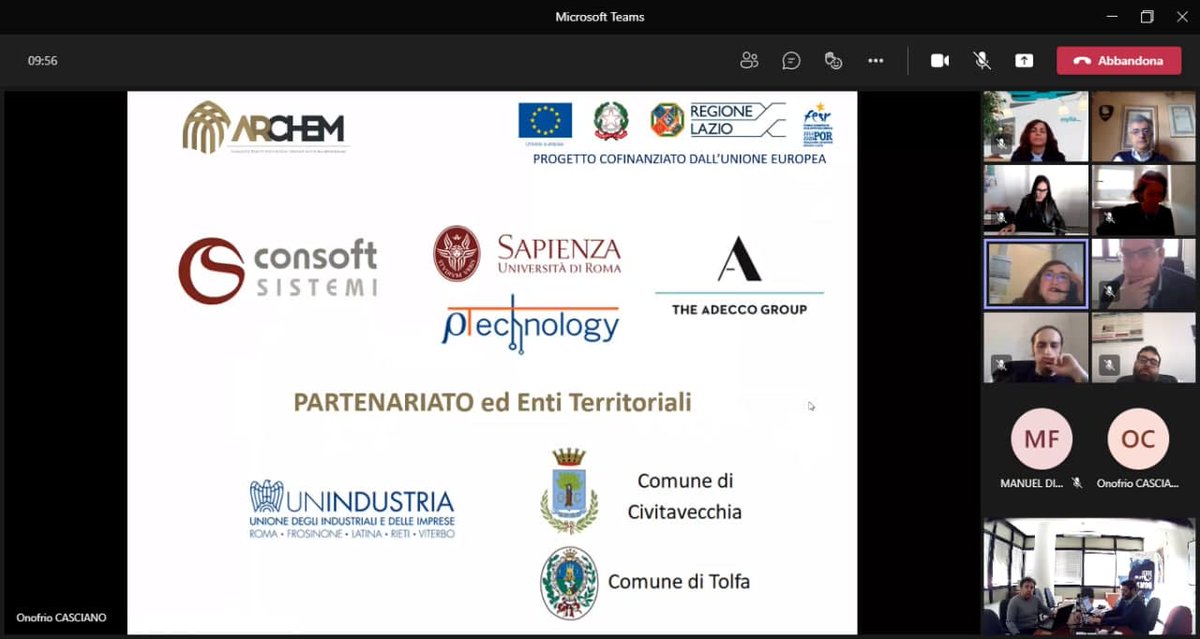Click 'PARTENARIATO ed Enti Territoriali' heading
Image resolution: width=1200 pixels, height=639 pixels.
coord(492,402)
